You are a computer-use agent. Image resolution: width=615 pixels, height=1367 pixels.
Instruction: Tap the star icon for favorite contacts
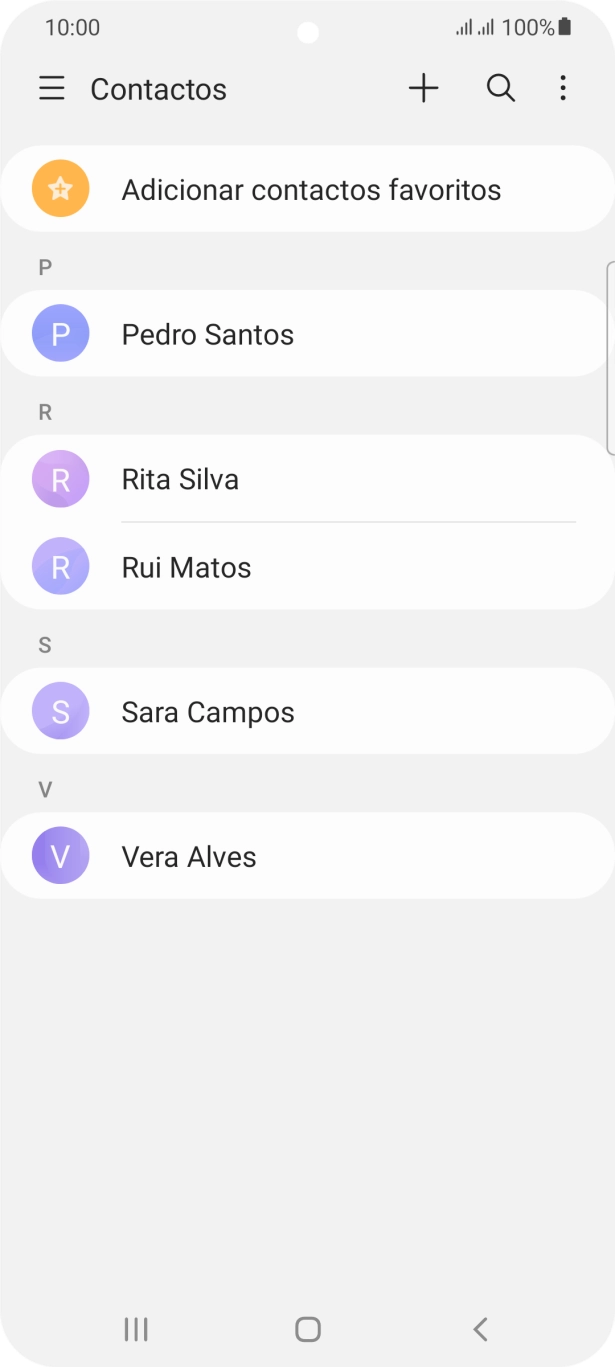[x=60, y=188]
